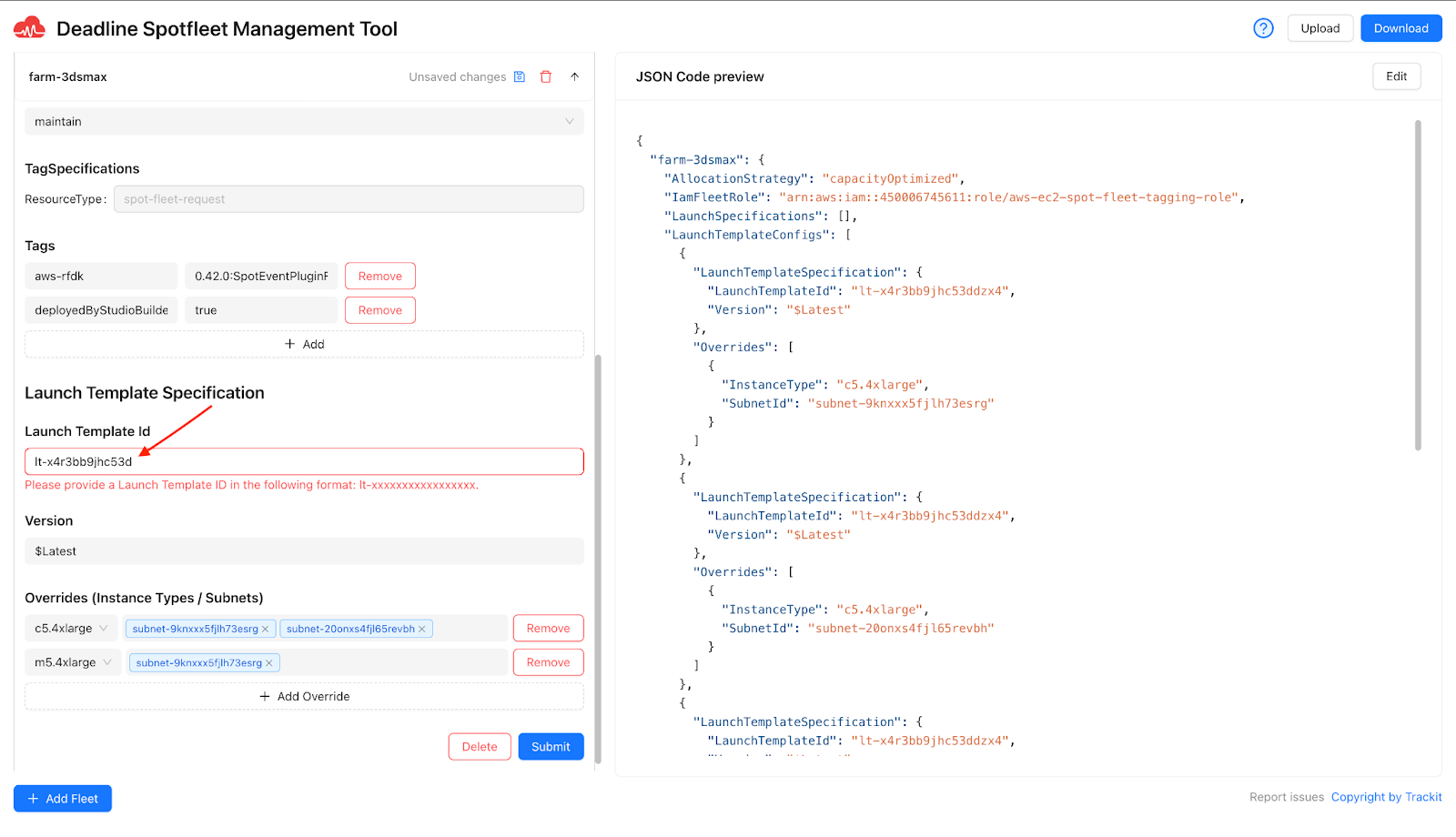Collapse farm-3dsmax panel with up arrow
This screenshot has width=1456, height=837.
tap(575, 76)
